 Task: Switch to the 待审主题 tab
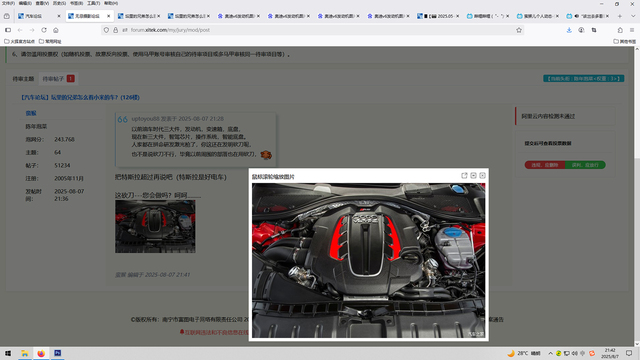pos(23,79)
